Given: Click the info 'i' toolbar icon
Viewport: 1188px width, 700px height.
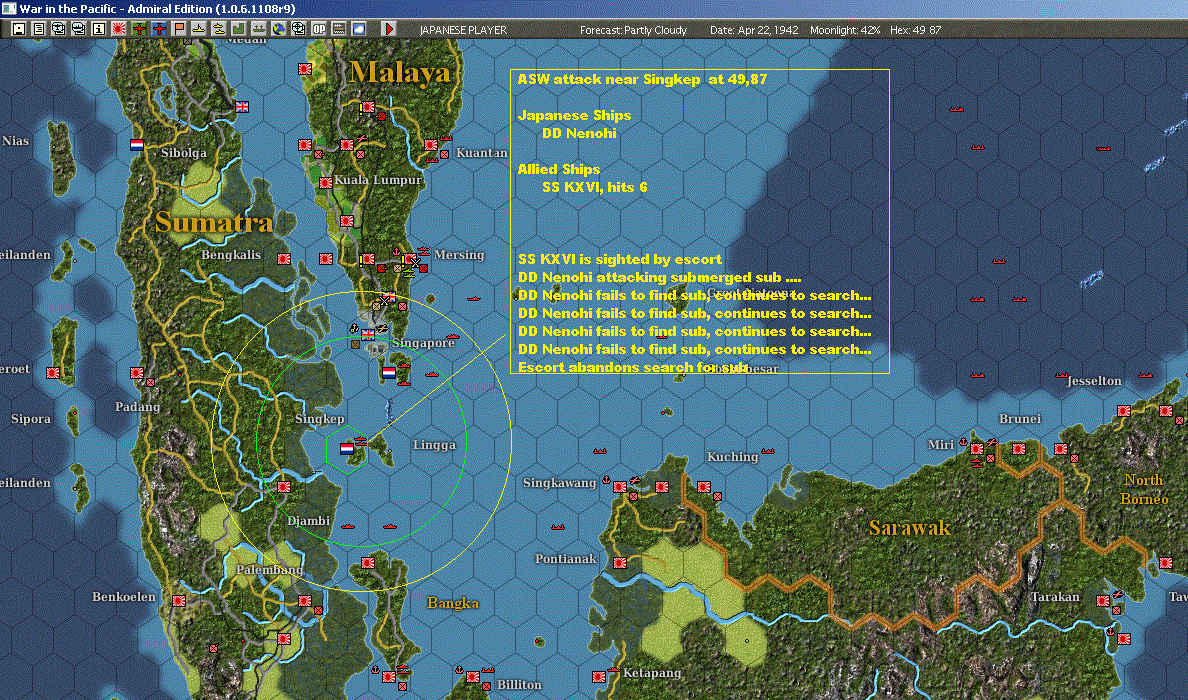Looking at the screenshot, I should (x=98, y=29).
